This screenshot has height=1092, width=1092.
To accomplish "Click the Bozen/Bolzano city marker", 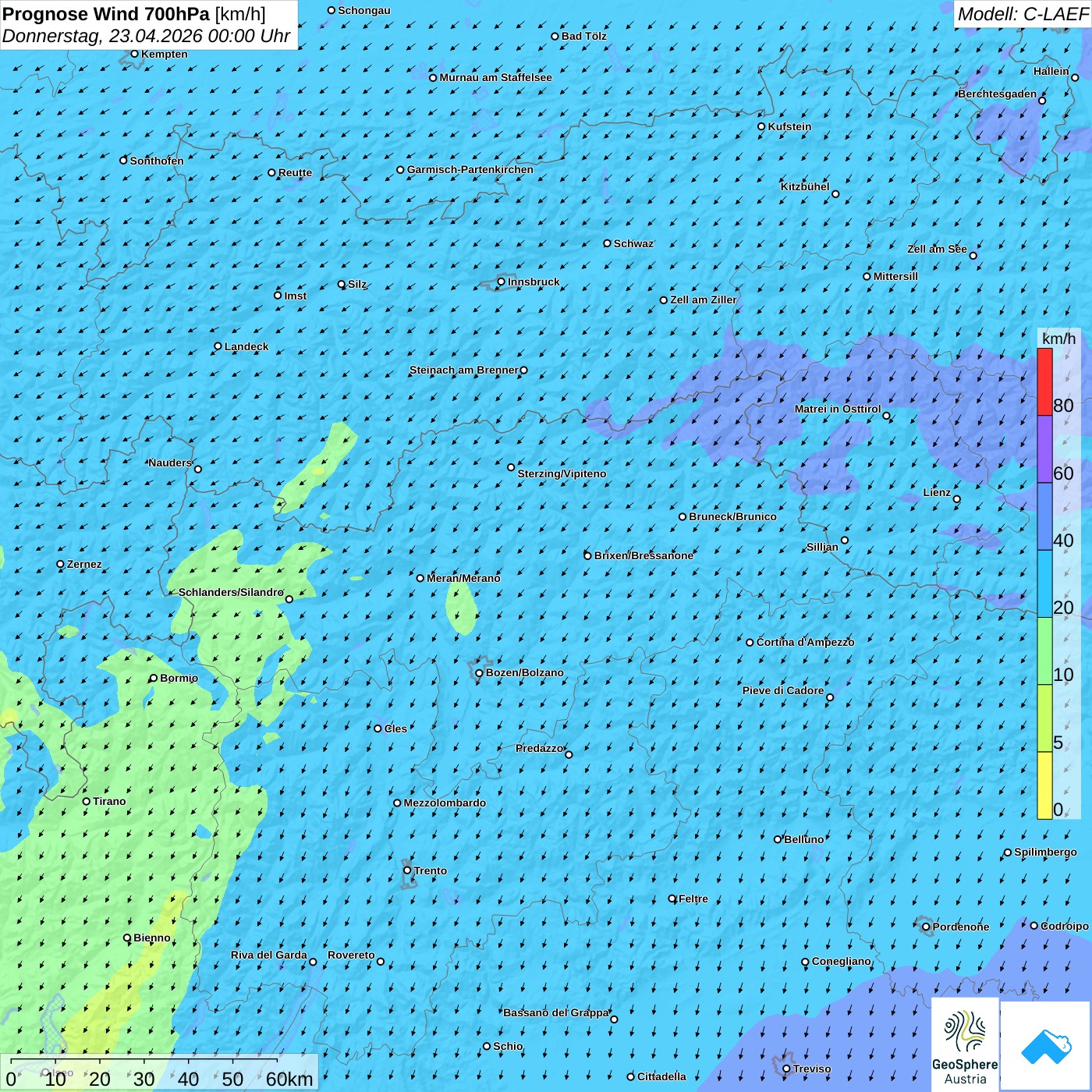I will [x=480, y=672].
